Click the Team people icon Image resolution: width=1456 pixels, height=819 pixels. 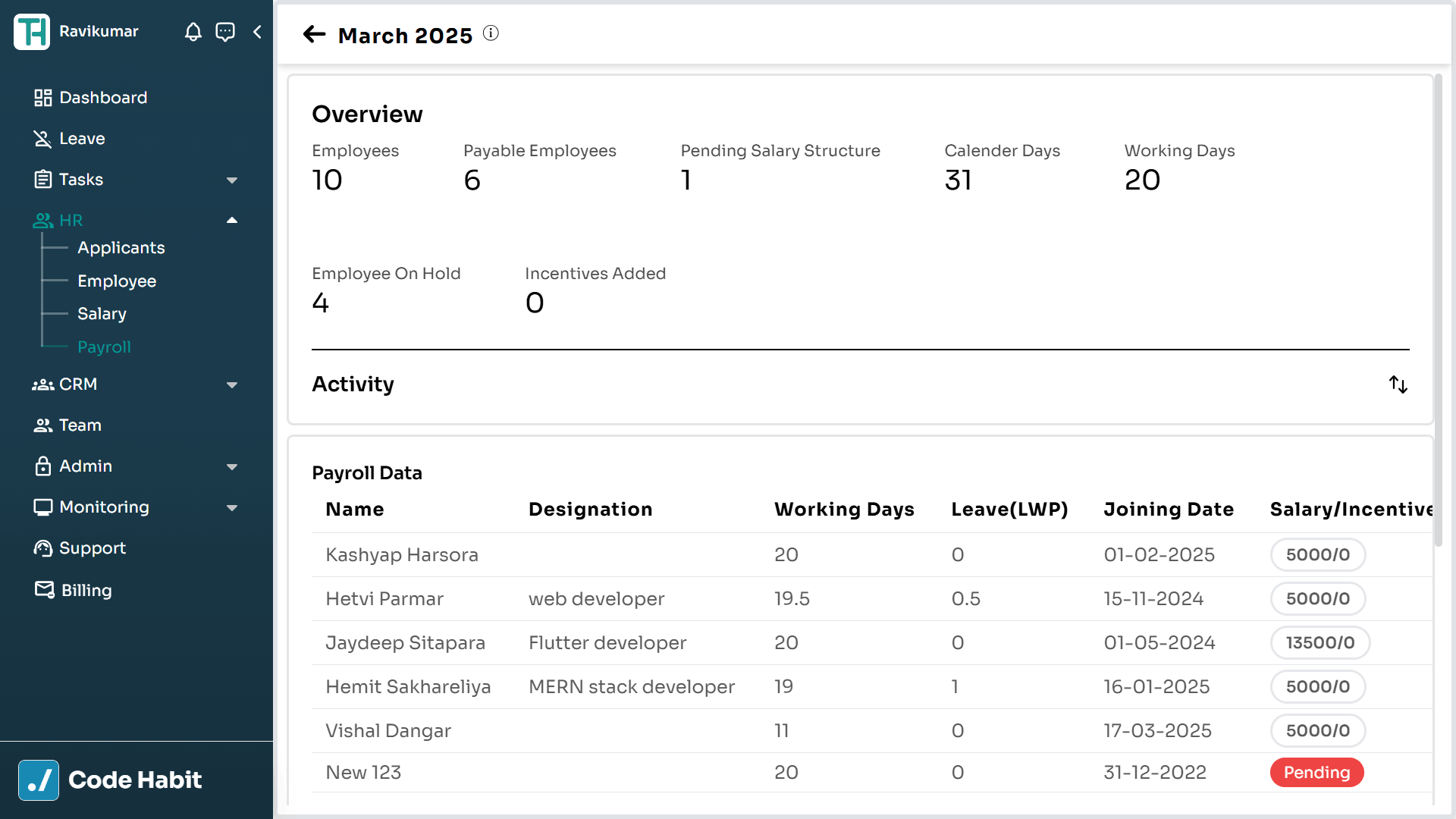(43, 425)
